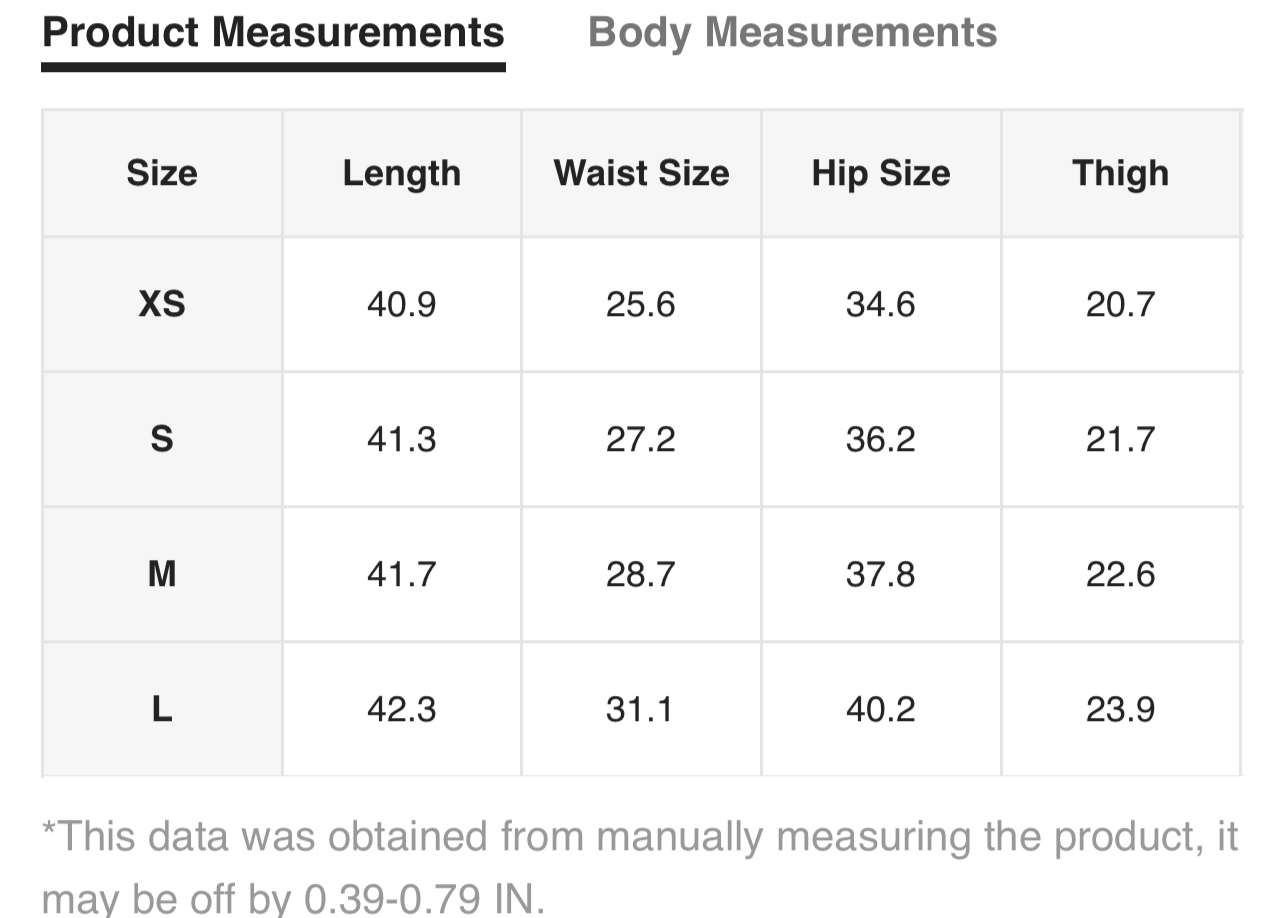This screenshot has height=918, width=1284.
Task: Click the M thigh value 22.6
Action: tap(1120, 574)
